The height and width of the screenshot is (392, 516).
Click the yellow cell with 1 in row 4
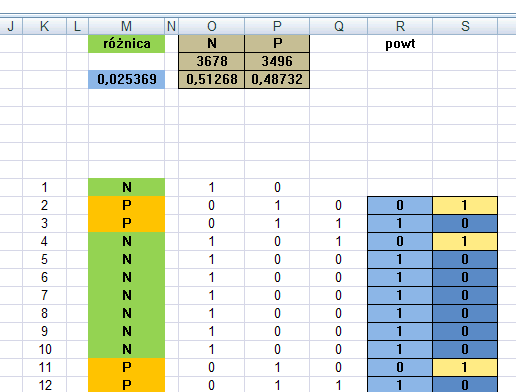click(x=465, y=241)
